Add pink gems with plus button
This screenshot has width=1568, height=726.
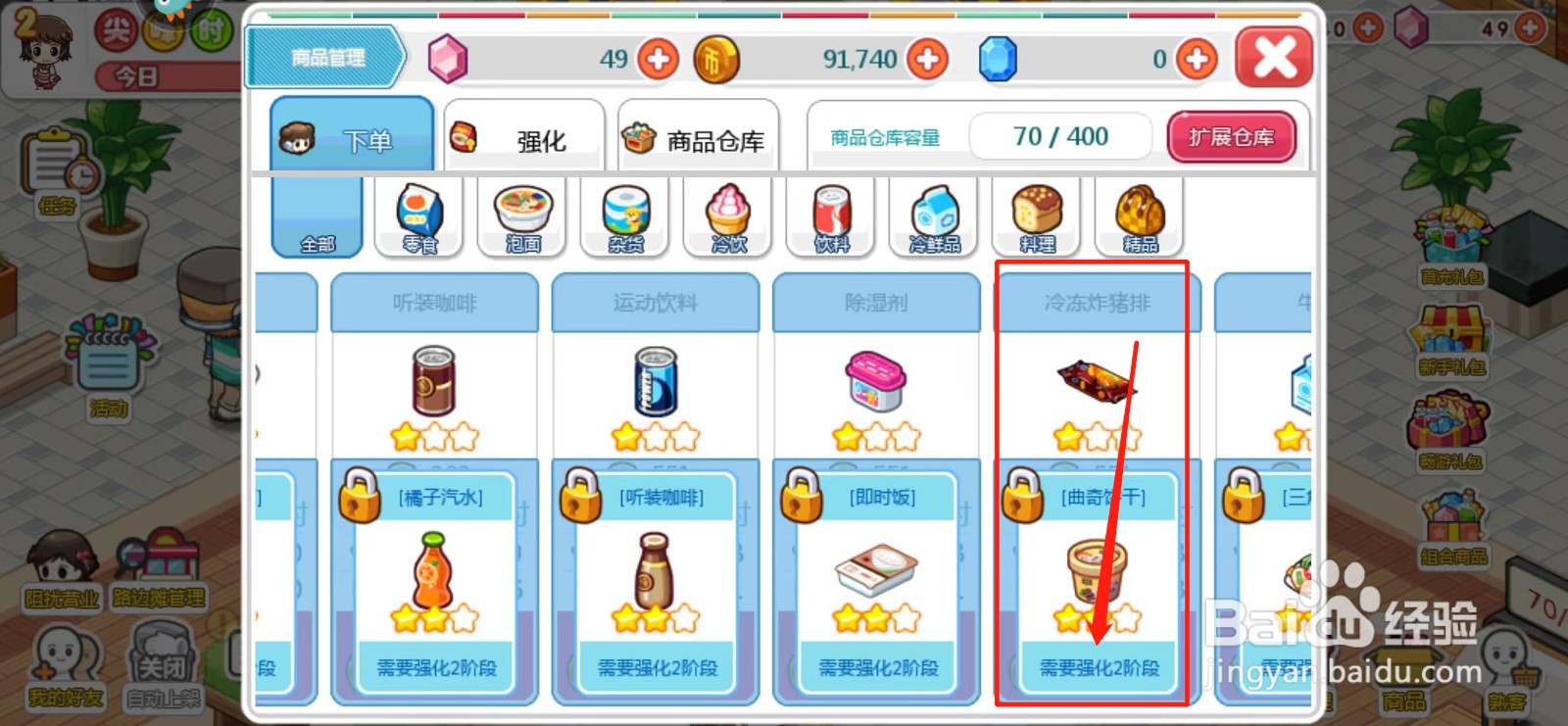pyautogui.click(x=658, y=60)
